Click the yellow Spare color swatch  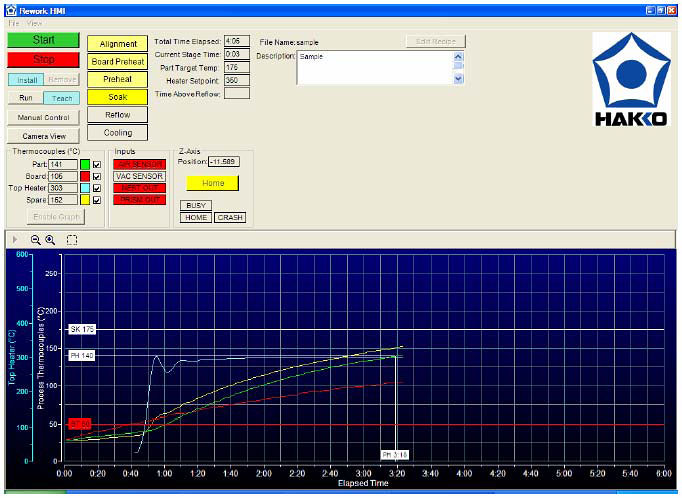85,200
